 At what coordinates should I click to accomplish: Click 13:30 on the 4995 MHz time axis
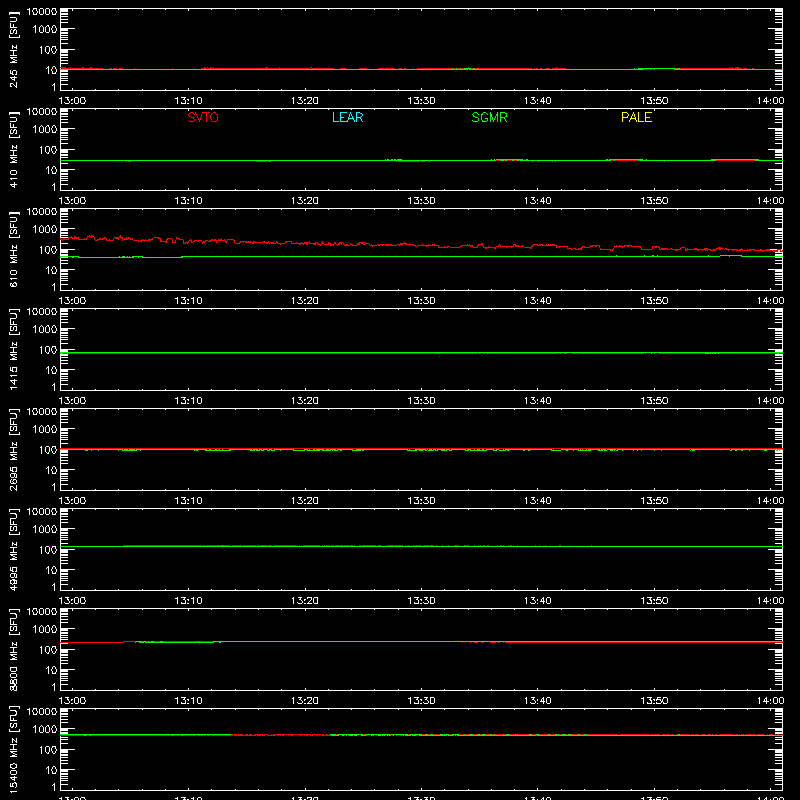(x=421, y=601)
